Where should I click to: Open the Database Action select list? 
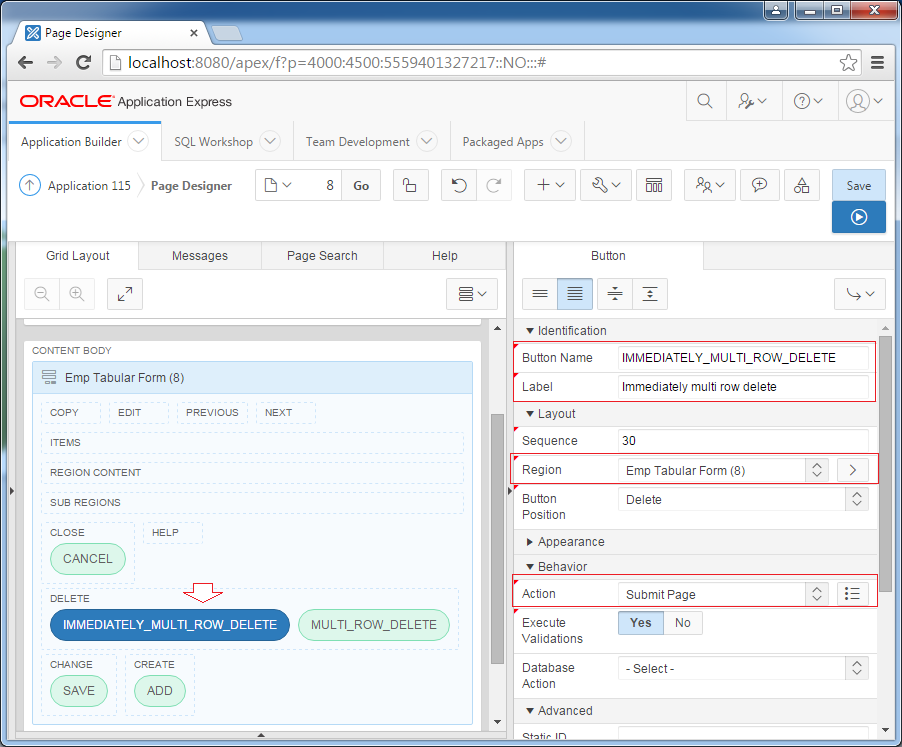[743, 668]
